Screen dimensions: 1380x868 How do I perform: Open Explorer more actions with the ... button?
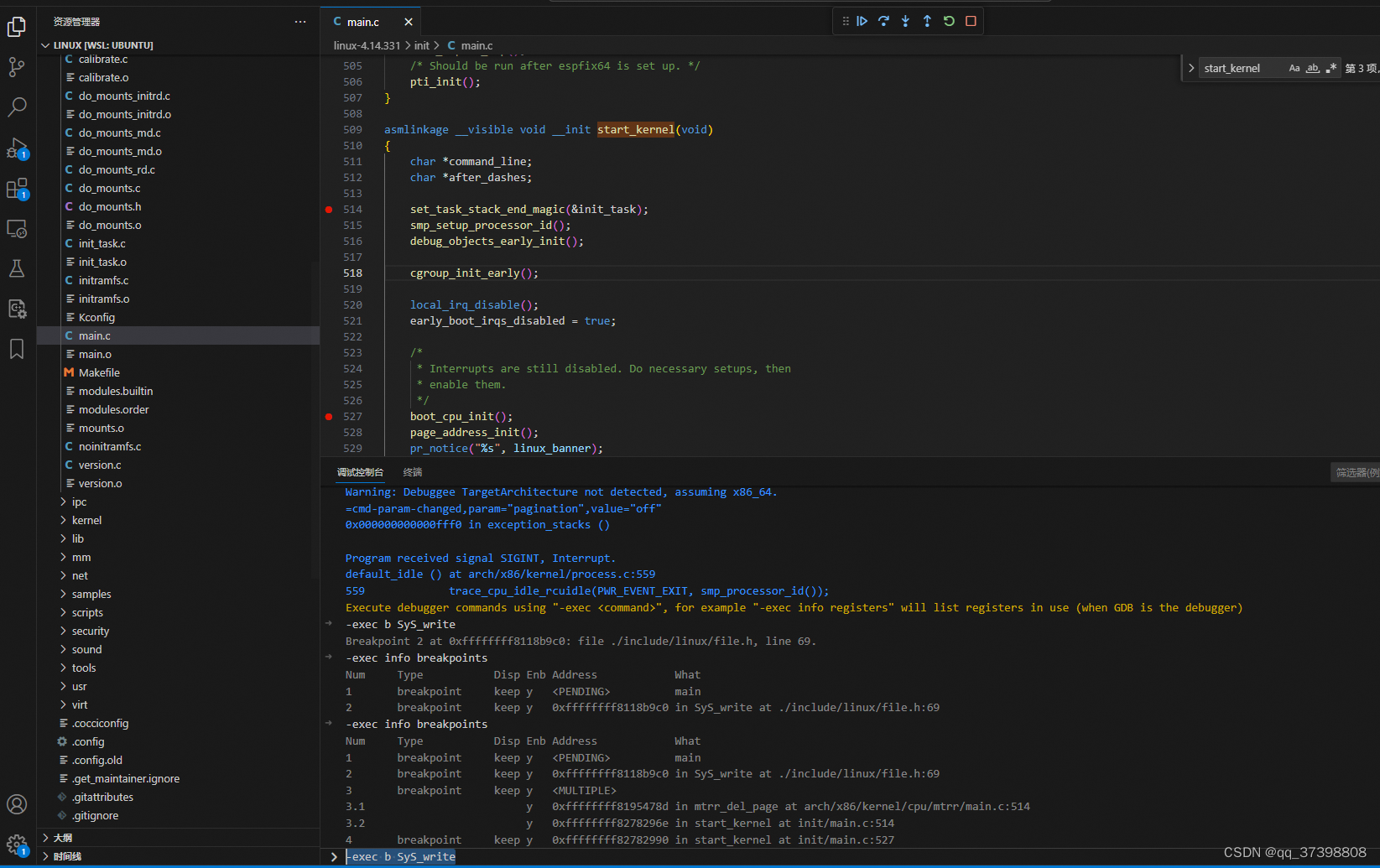300,21
